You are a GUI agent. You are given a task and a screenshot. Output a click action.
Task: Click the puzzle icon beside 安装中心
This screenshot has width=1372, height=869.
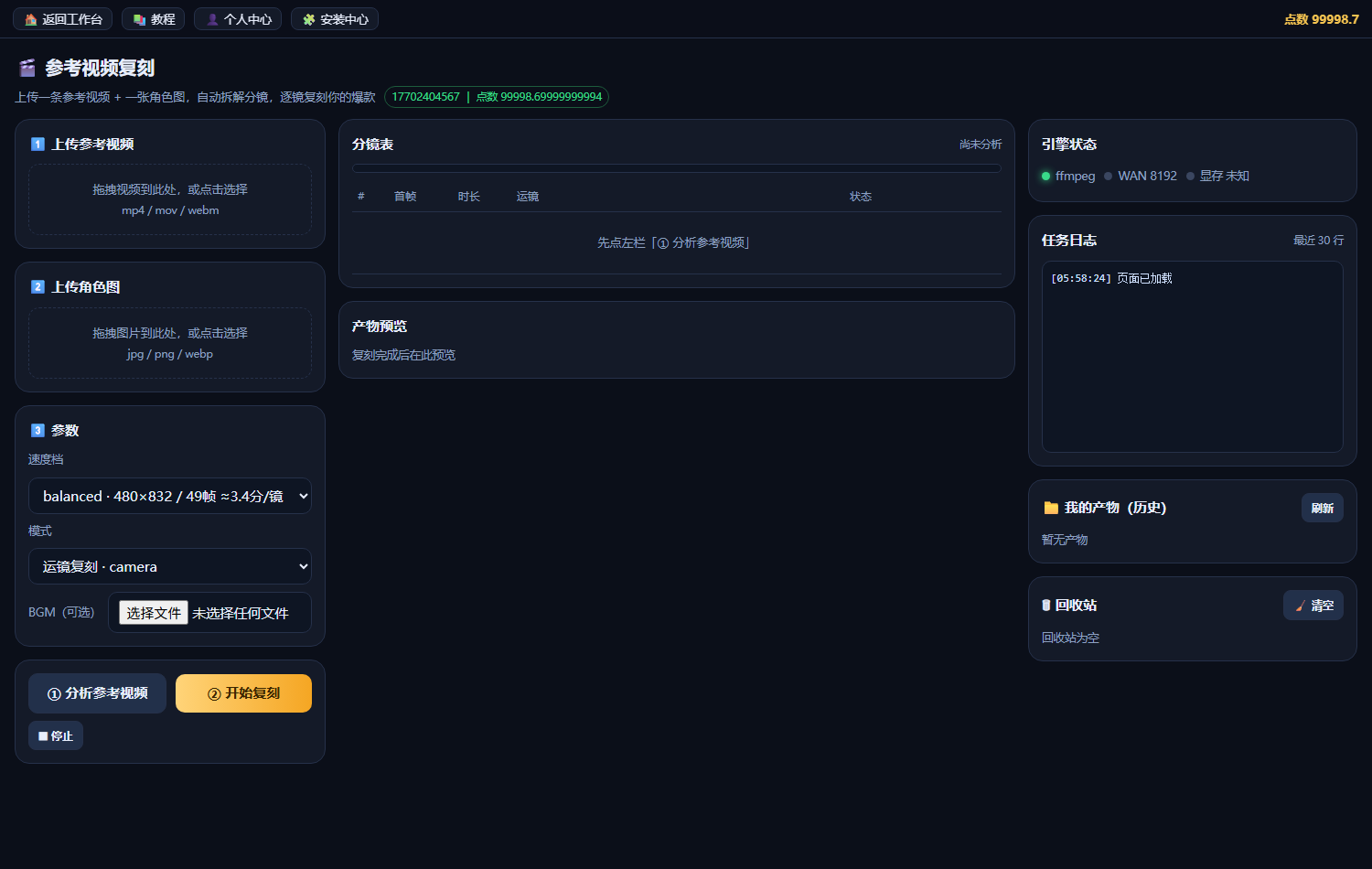(x=309, y=19)
